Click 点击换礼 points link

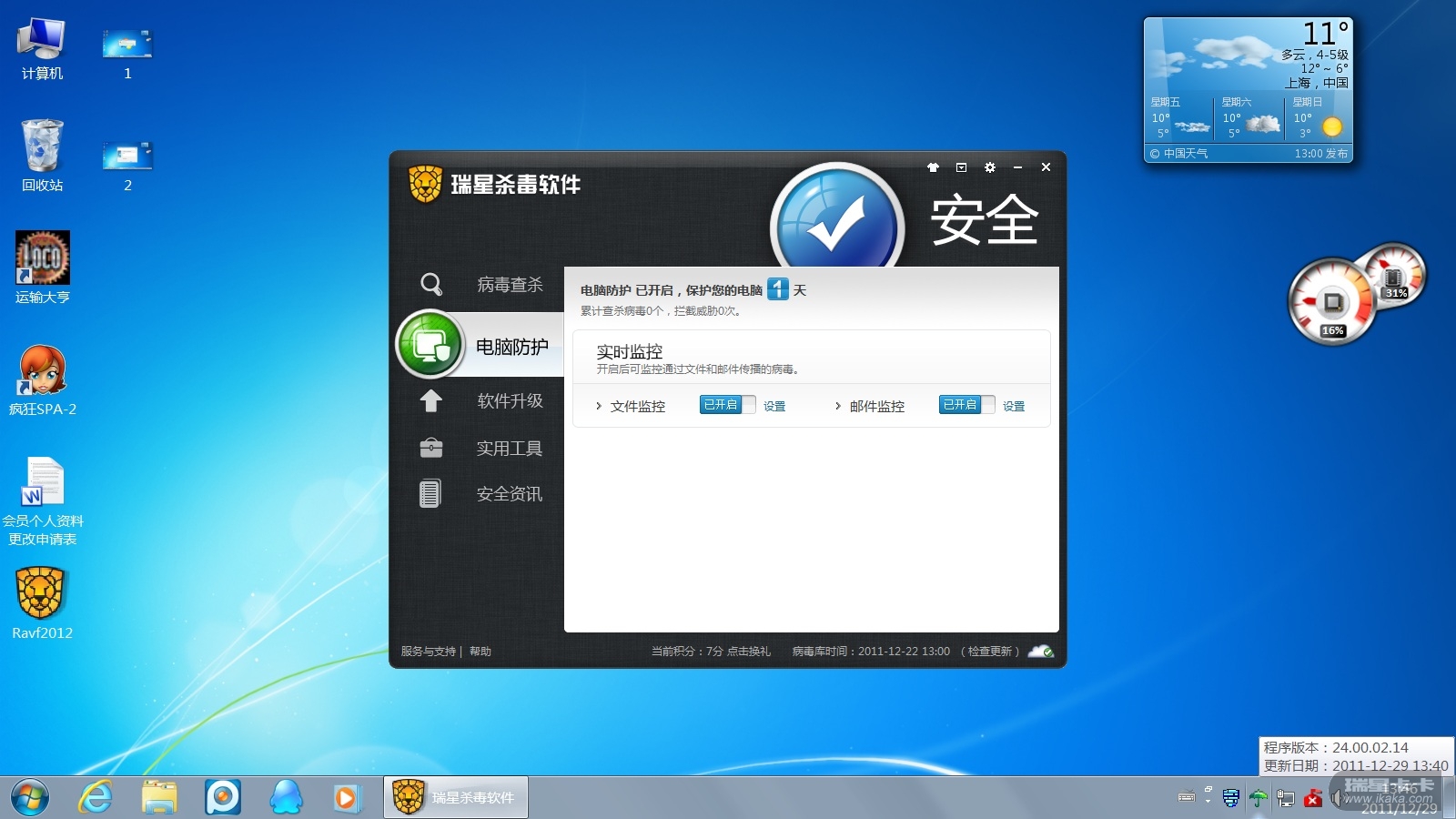click(x=748, y=652)
